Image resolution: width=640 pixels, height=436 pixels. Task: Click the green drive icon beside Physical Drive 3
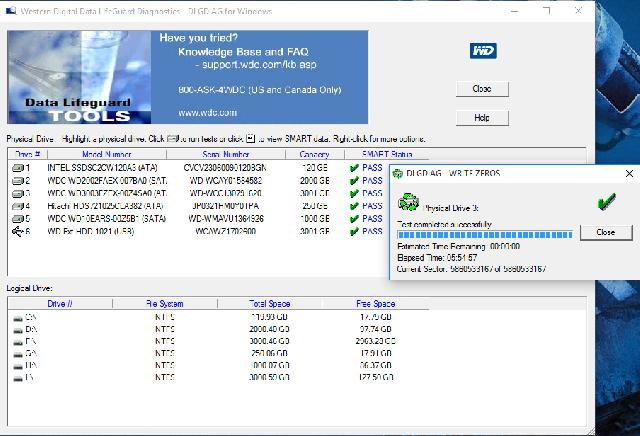pos(409,202)
